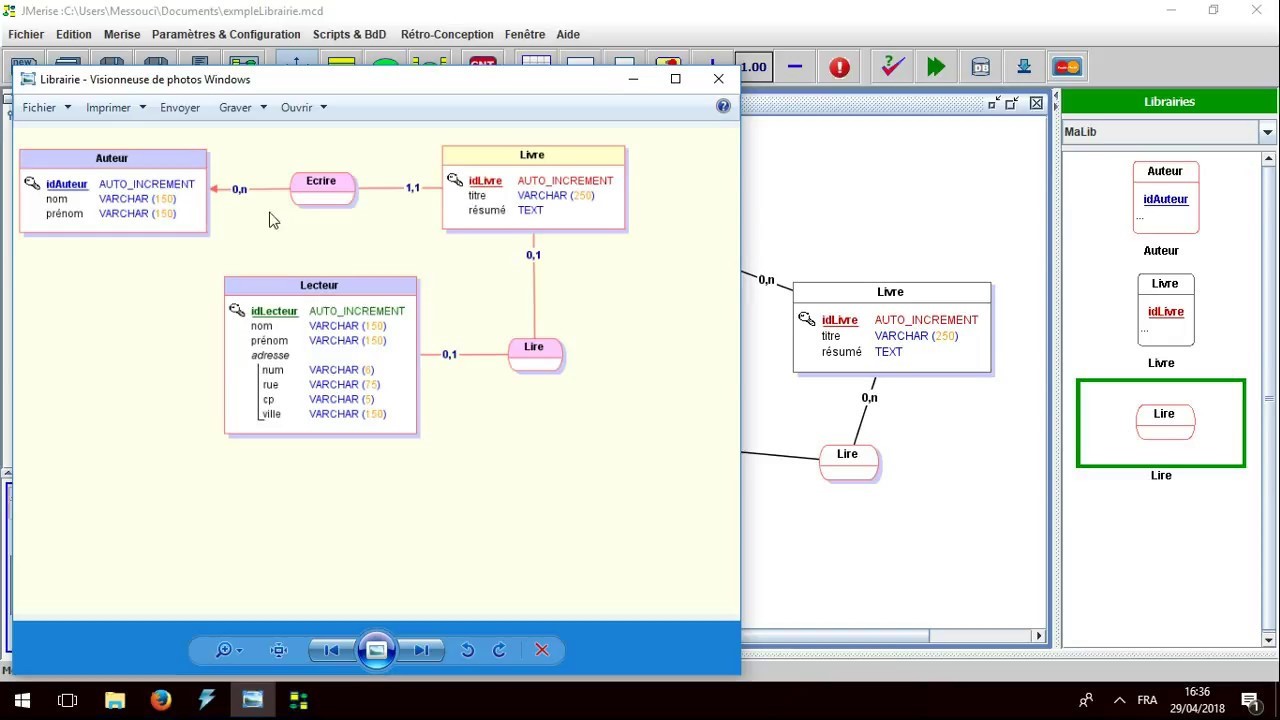Open the Fichier menu in JMerise

pos(26,34)
